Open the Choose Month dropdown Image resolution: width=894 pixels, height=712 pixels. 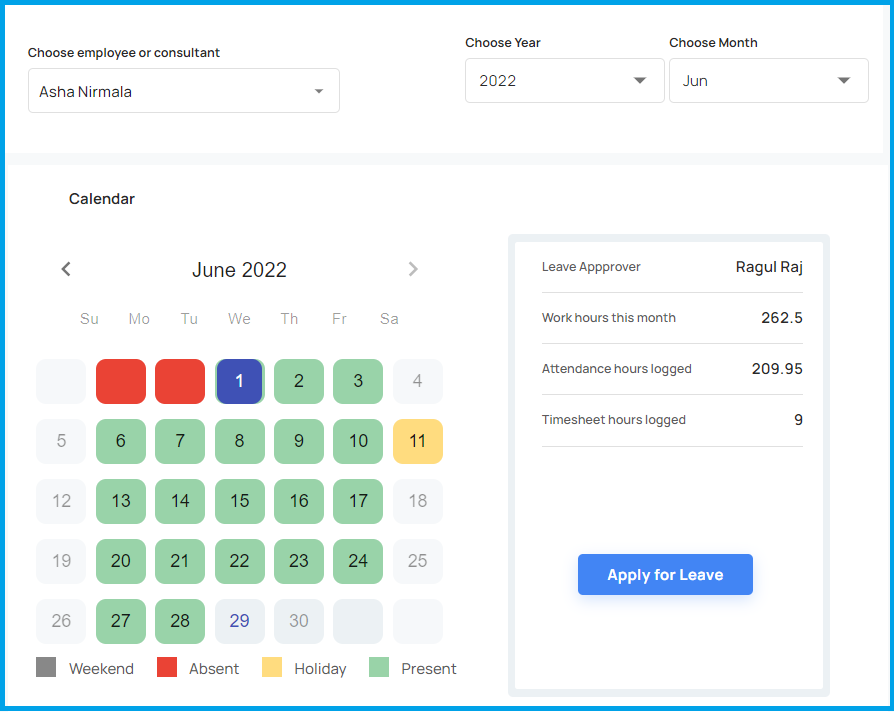[769, 80]
